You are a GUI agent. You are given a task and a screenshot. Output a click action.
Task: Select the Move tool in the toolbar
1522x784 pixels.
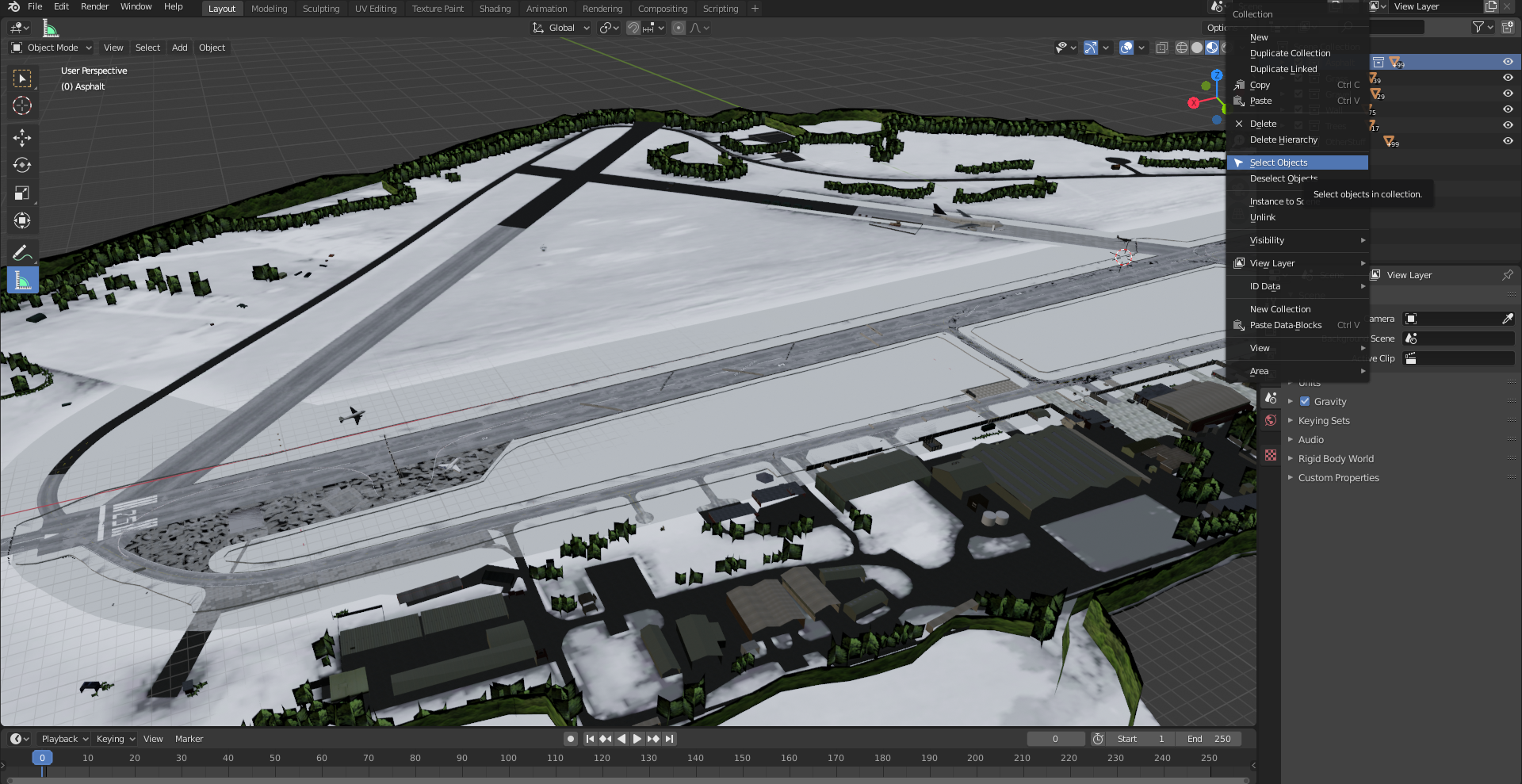click(22, 138)
